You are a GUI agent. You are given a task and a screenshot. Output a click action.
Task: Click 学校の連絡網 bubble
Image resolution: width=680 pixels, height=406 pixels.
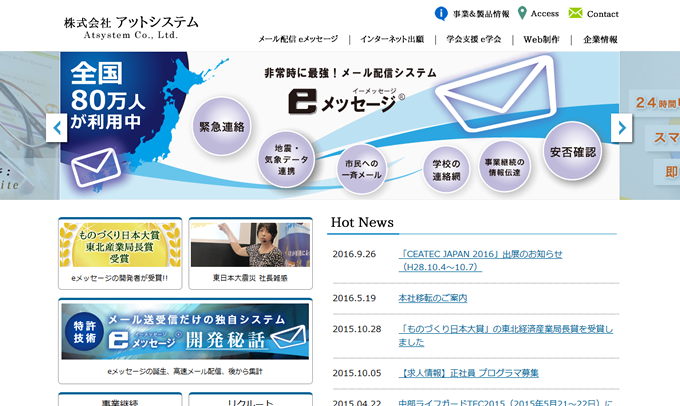pos(446,170)
